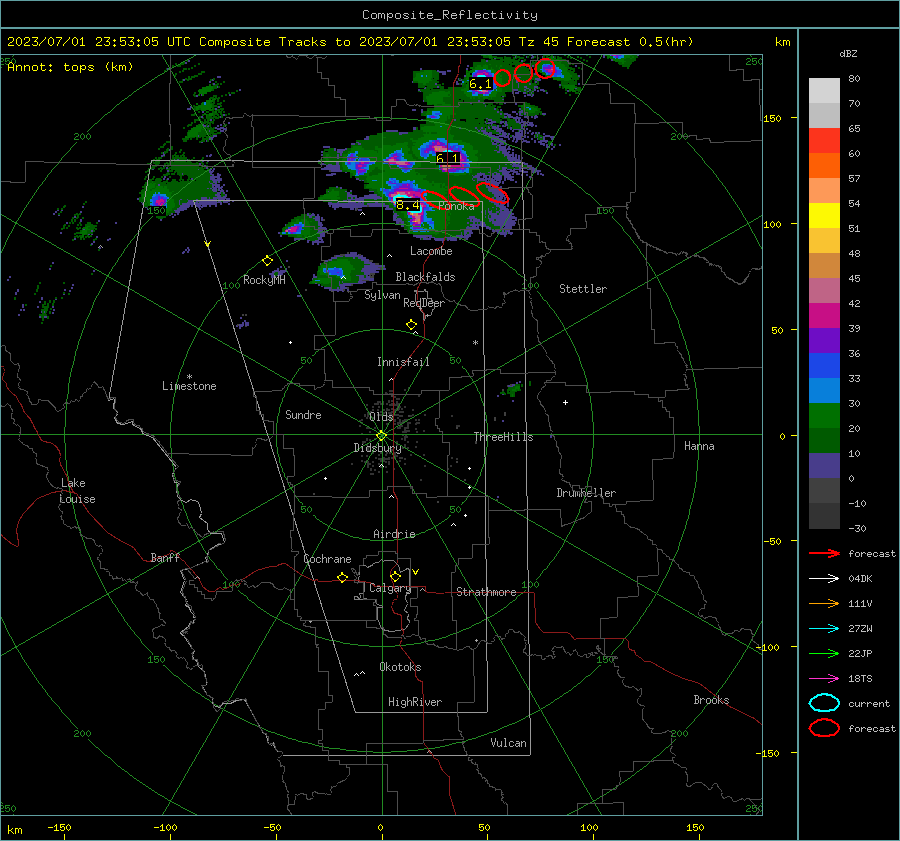Click the Didsbury map label
Image resolution: width=900 pixels, height=841 pixels.
(377, 448)
